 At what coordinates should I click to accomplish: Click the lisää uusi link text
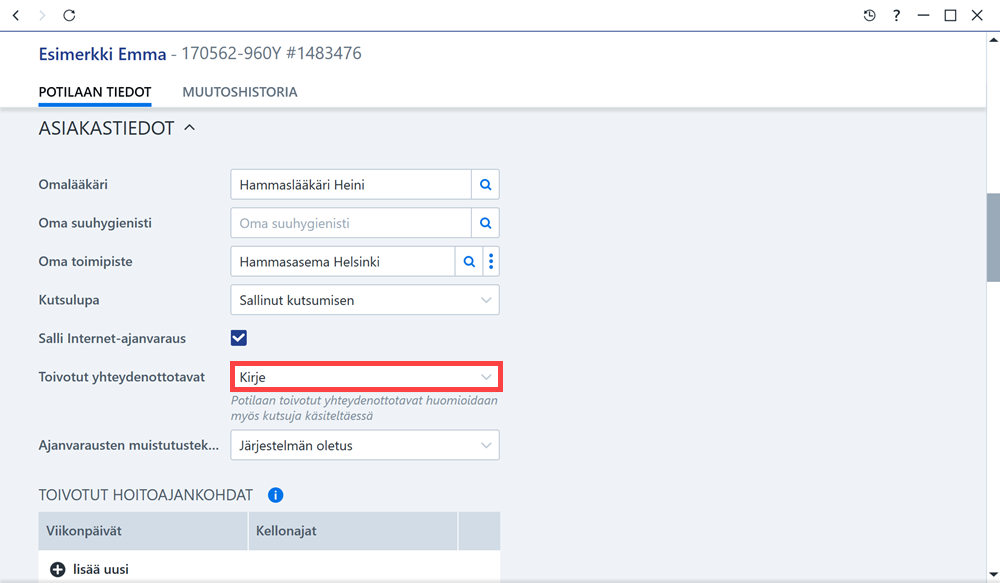pos(101,569)
